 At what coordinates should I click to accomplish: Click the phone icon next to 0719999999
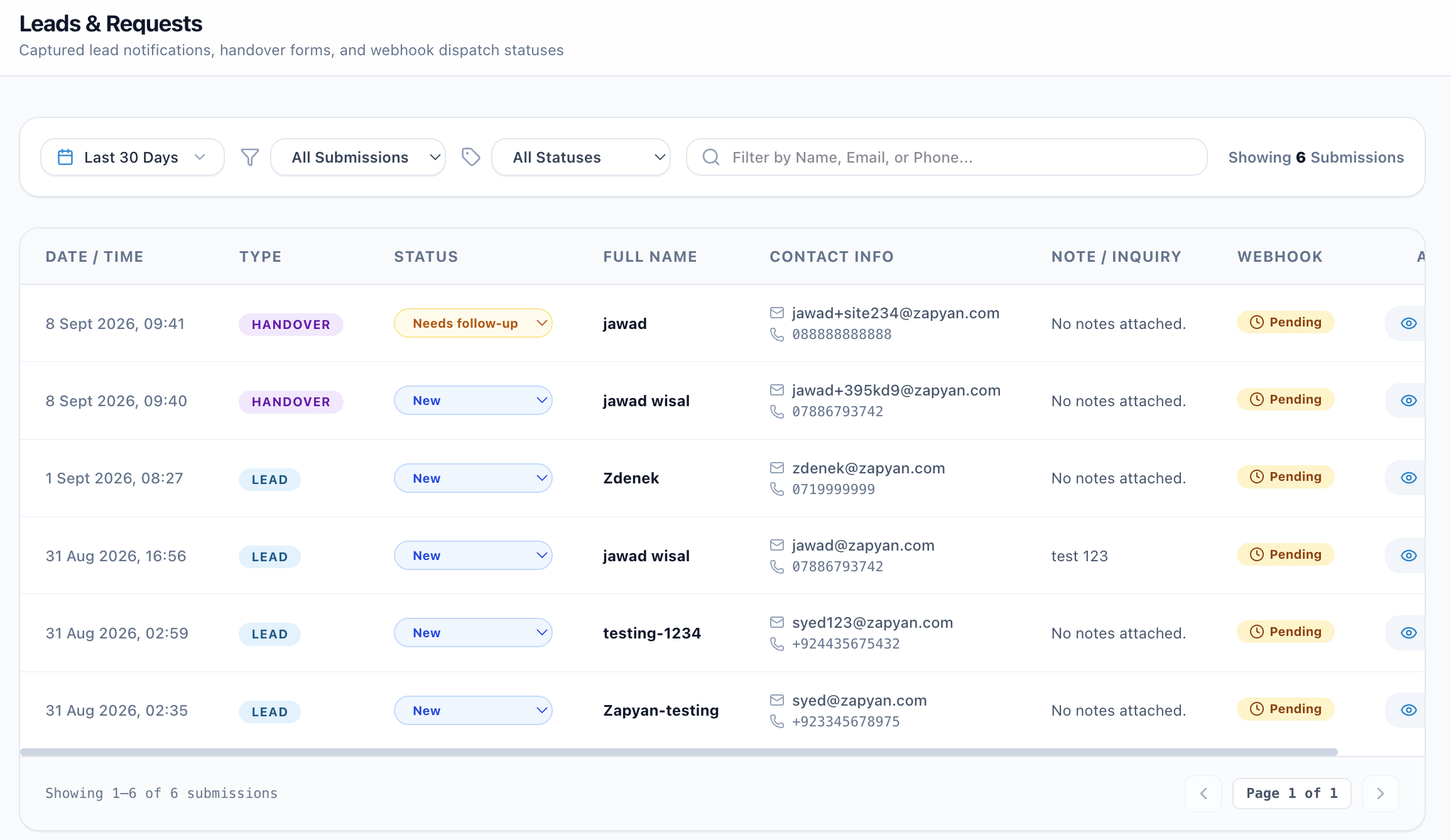[x=777, y=489]
